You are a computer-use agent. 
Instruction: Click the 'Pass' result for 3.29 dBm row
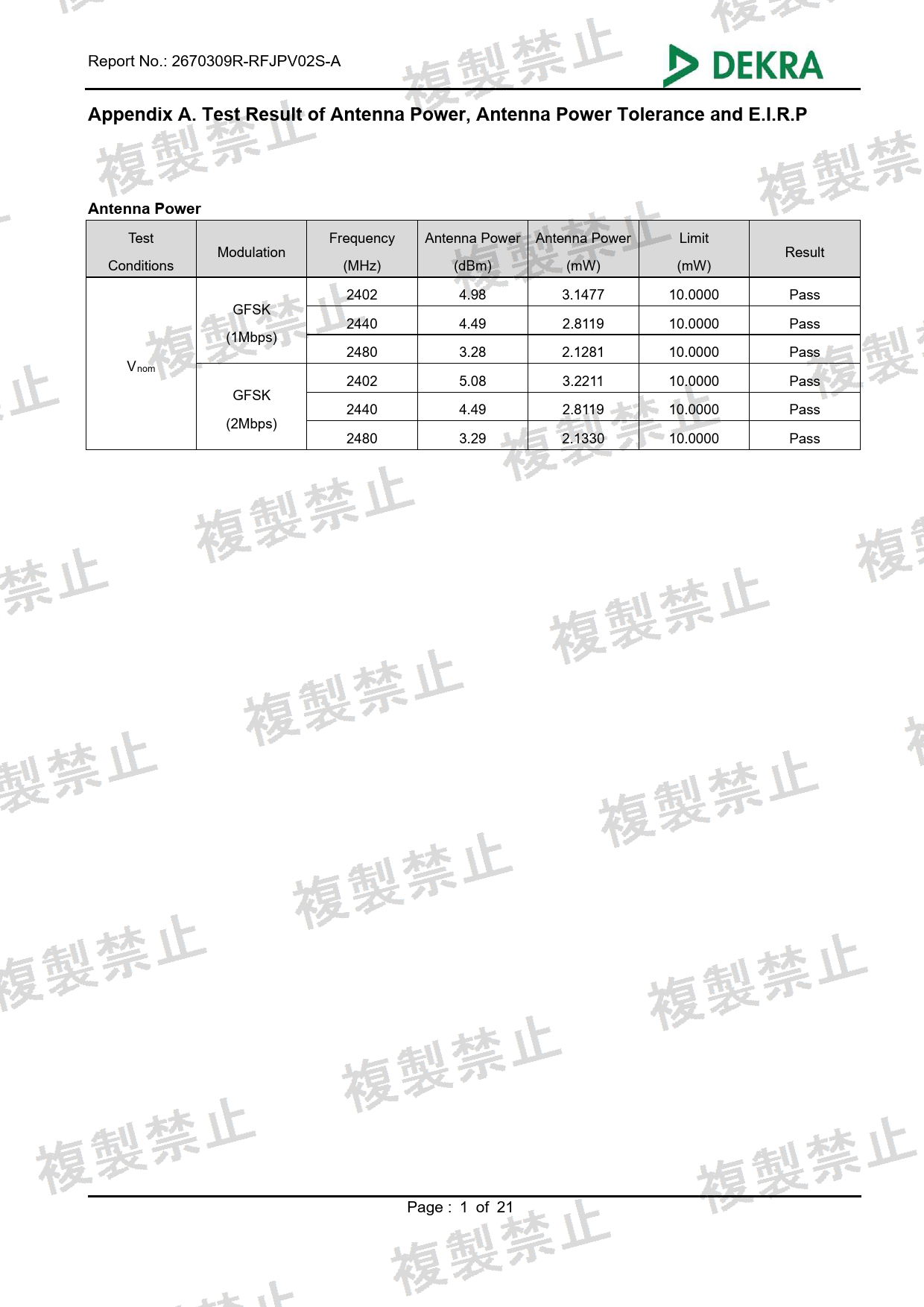(x=805, y=438)
